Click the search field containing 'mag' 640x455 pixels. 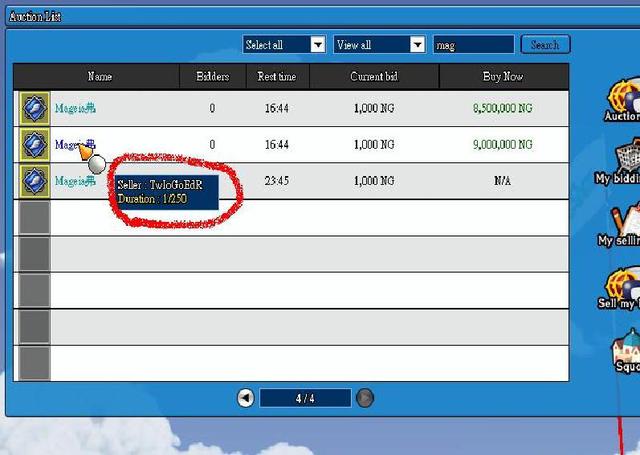(x=473, y=45)
